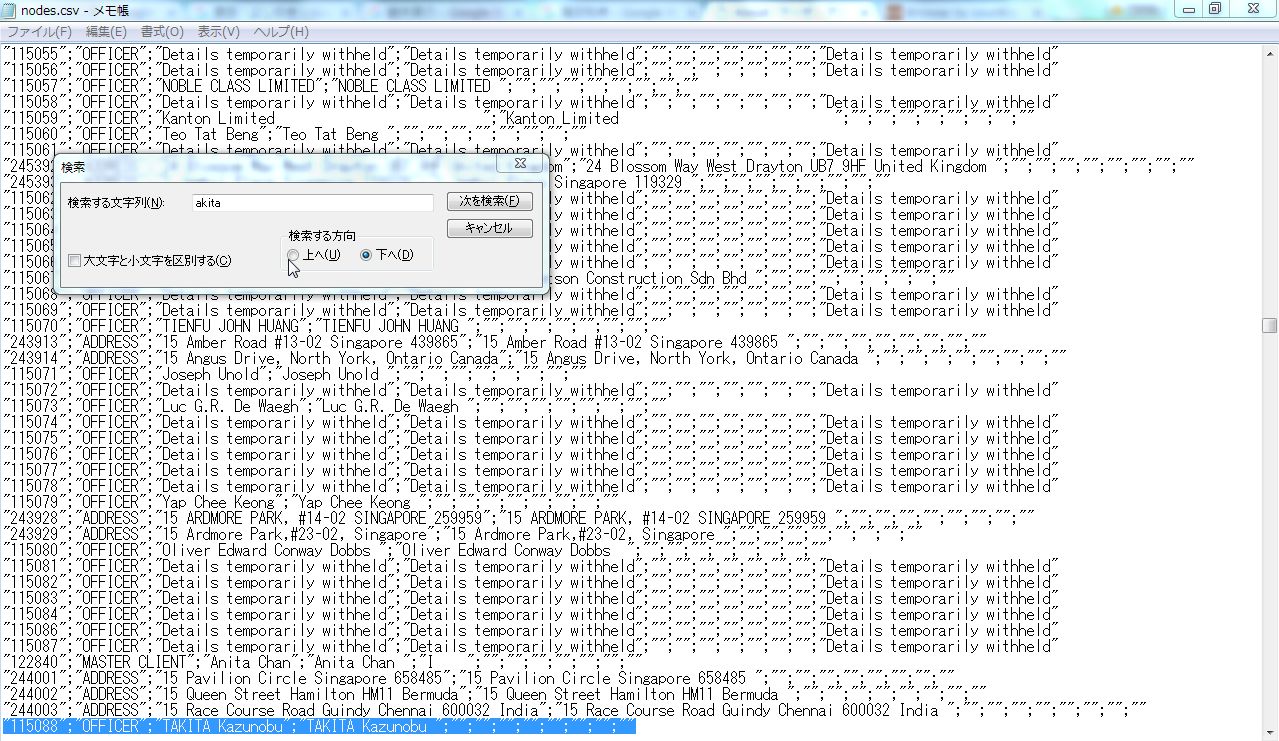Click the text "Teo Tat Beng" in line 115060

(x=210, y=135)
